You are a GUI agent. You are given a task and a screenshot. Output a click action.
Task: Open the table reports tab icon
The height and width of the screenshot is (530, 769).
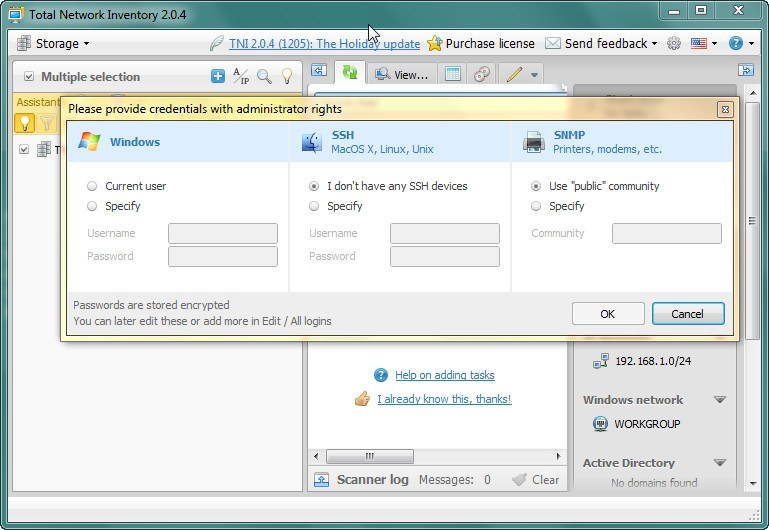[x=452, y=74]
